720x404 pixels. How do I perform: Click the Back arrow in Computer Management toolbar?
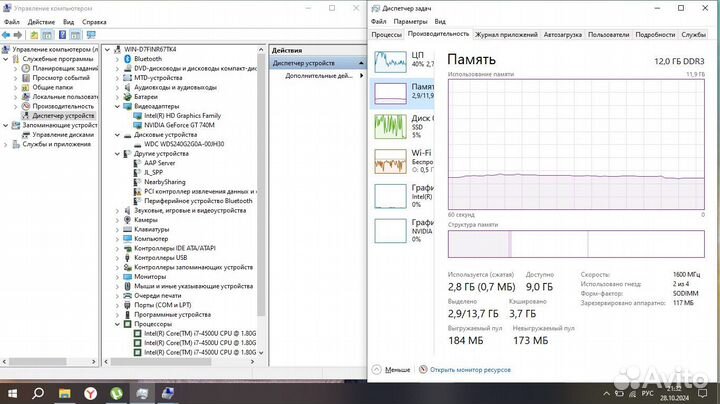tap(6, 35)
